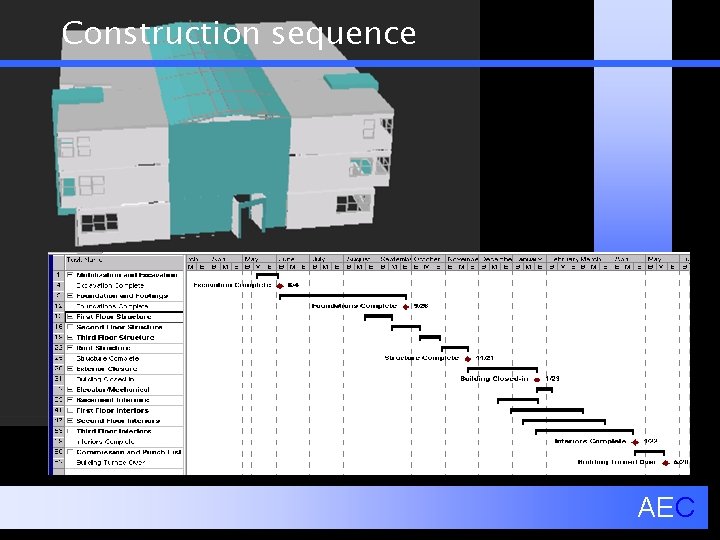This screenshot has width=720, height=540.
Task: Select the Structure Complete milestone diamond
Action: click(x=467, y=359)
